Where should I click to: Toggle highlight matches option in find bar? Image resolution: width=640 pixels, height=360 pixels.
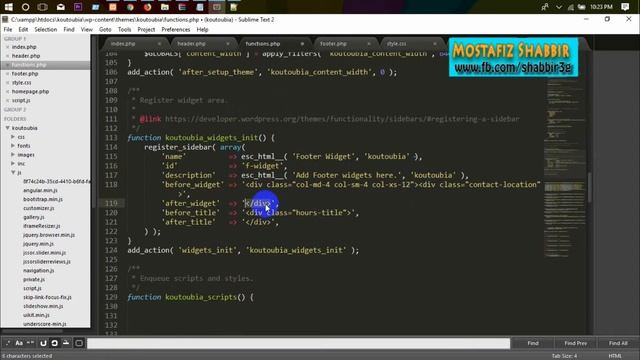point(79,343)
